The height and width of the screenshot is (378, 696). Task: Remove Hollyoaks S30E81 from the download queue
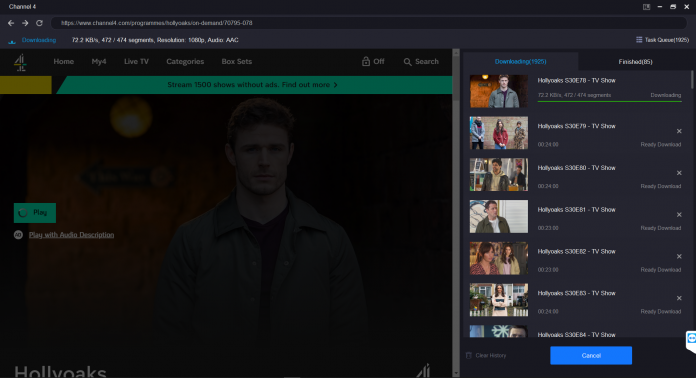click(679, 214)
